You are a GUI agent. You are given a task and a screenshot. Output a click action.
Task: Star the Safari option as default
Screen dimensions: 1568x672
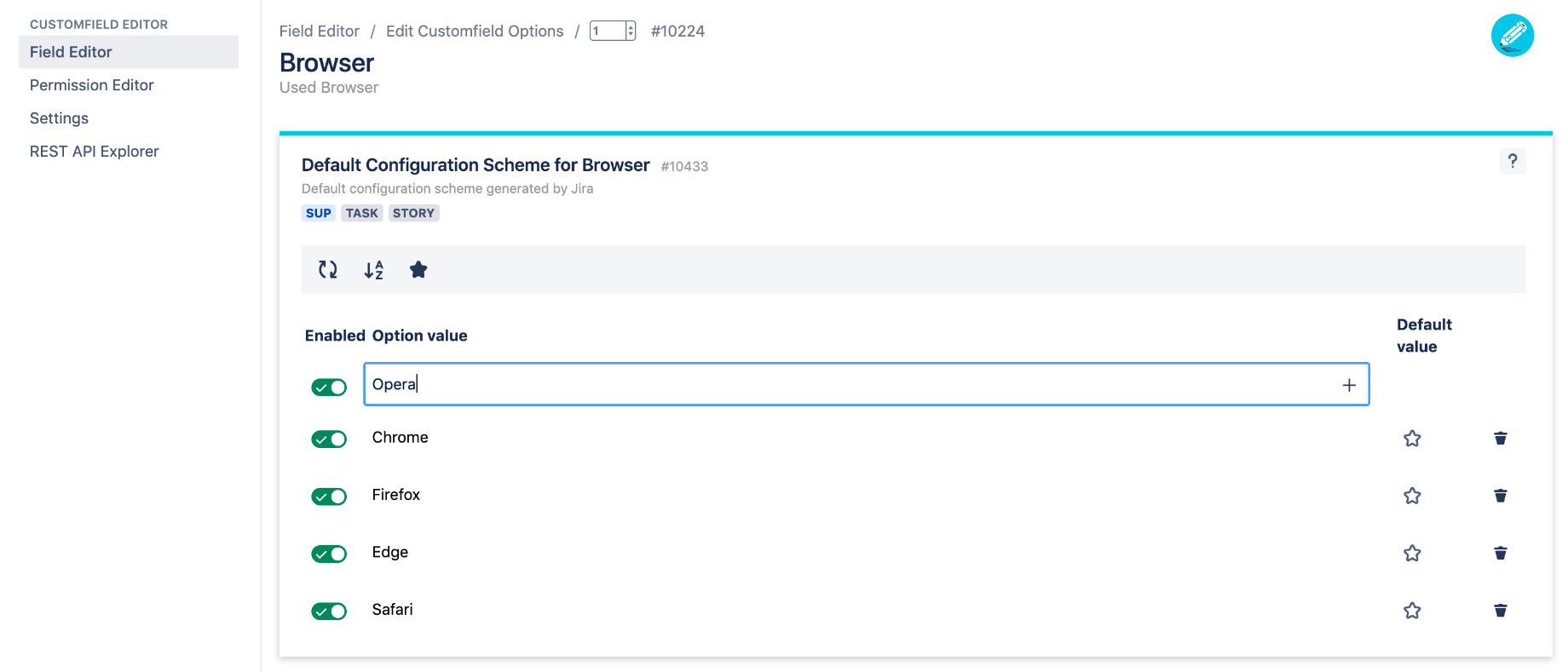click(x=1412, y=611)
